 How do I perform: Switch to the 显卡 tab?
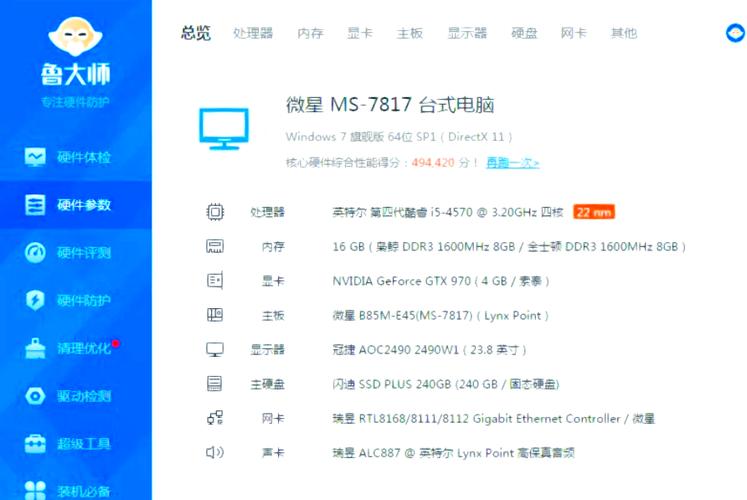pos(360,33)
